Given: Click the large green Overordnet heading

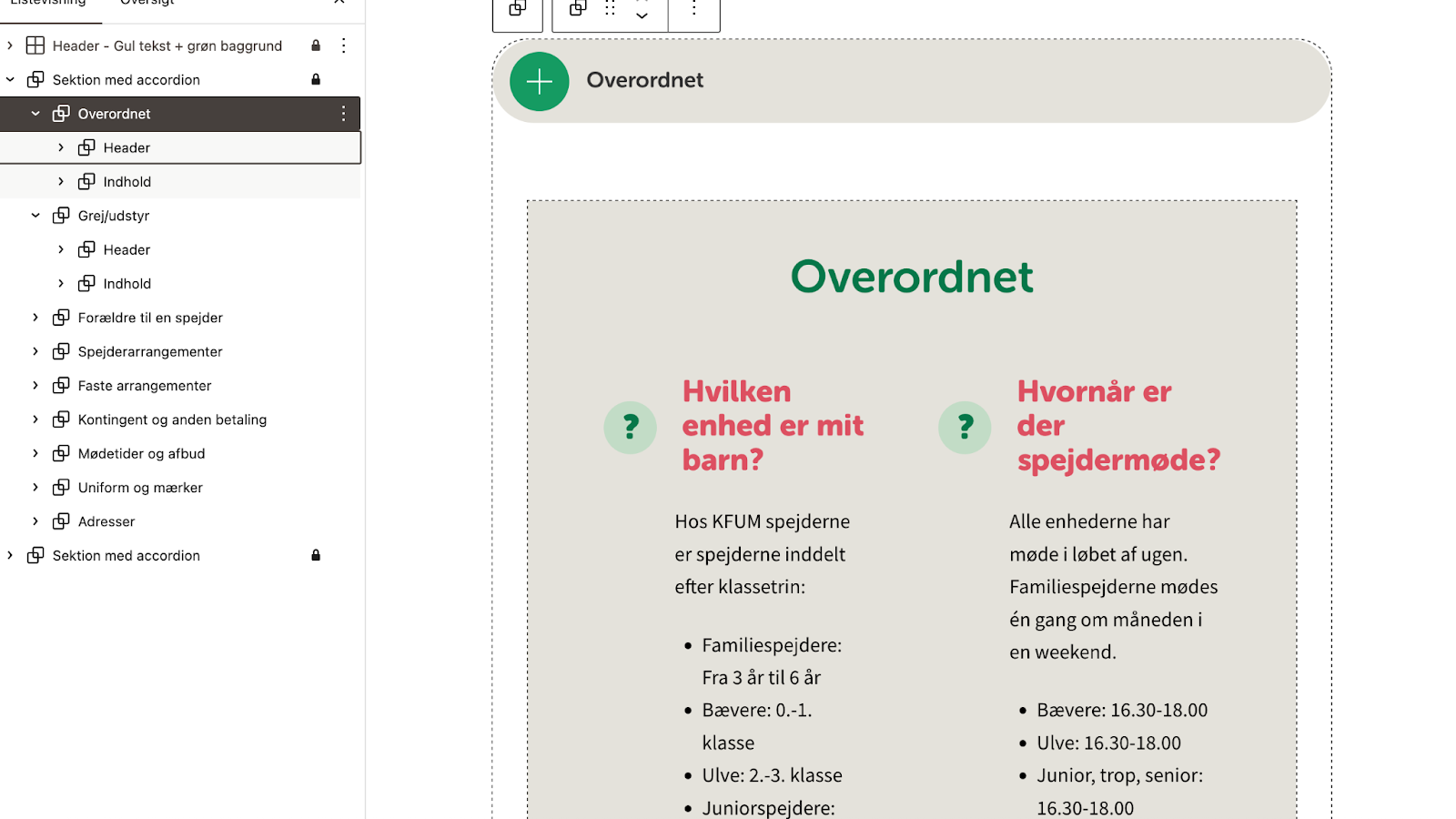Looking at the screenshot, I should [x=911, y=277].
